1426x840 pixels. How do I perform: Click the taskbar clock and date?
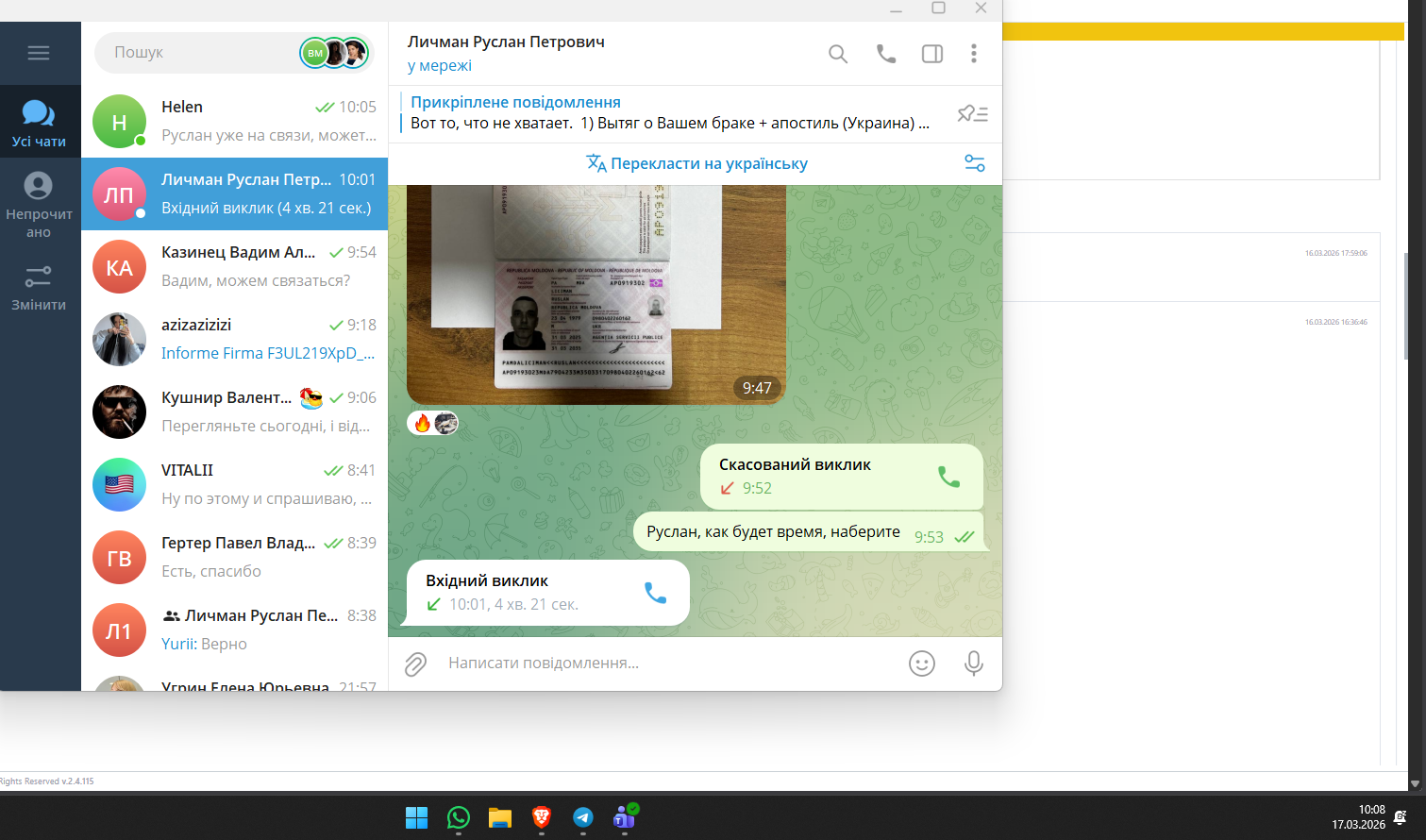(1358, 817)
